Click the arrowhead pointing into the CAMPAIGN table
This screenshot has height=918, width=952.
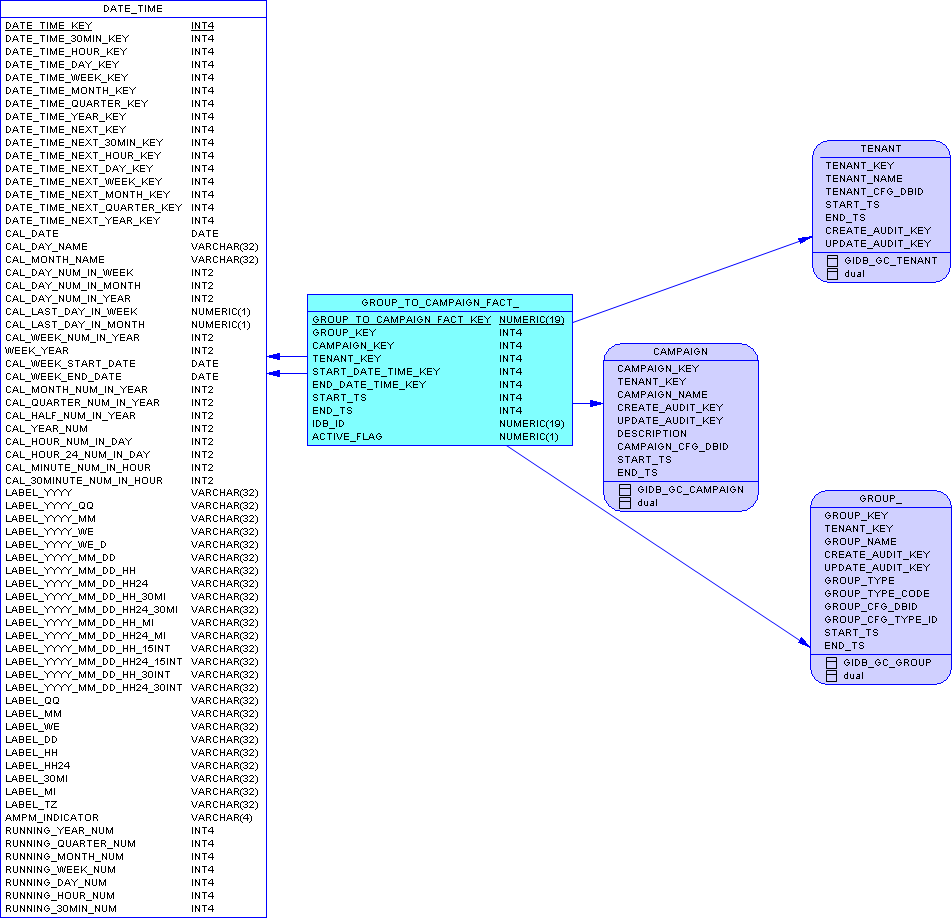pos(596,404)
